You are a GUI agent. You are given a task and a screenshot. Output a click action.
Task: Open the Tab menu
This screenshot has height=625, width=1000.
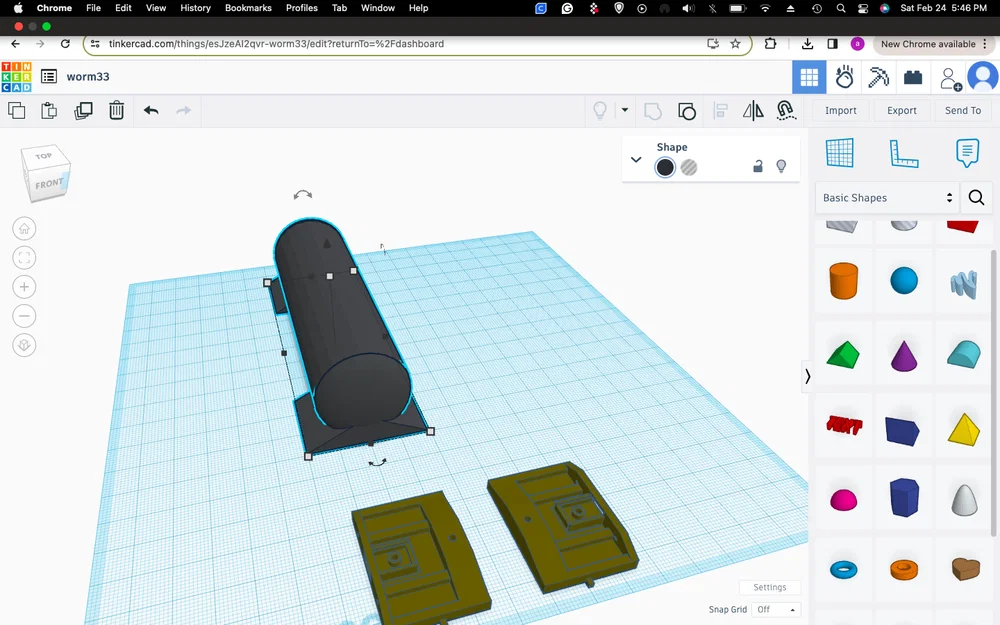(339, 8)
